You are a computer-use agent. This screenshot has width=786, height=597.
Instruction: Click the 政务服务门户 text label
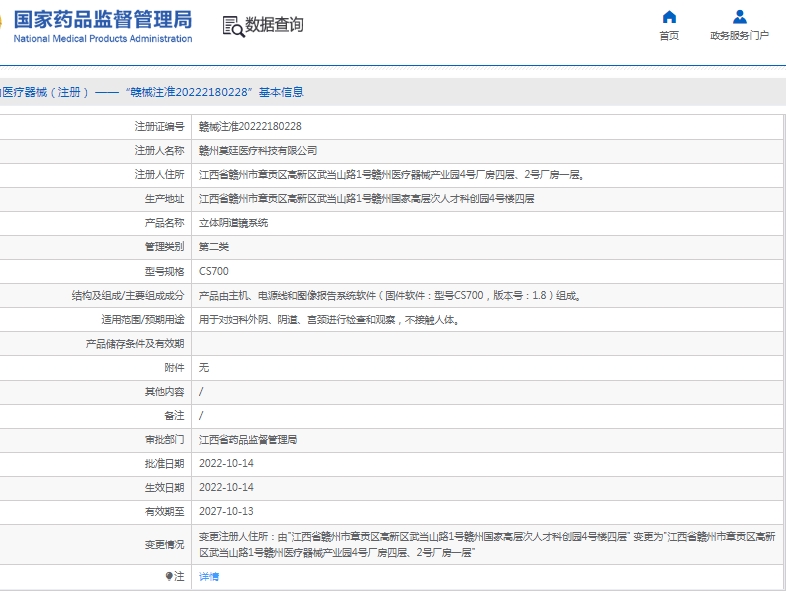pos(739,36)
